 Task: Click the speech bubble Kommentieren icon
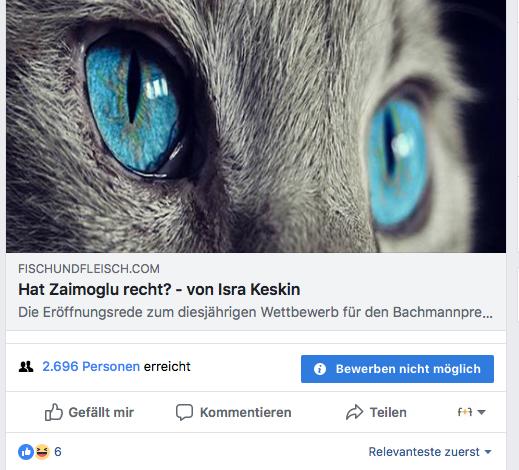pos(184,412)
